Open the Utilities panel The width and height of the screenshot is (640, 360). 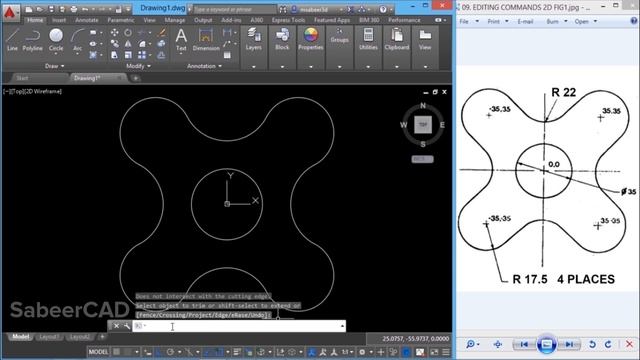[368, 40]
